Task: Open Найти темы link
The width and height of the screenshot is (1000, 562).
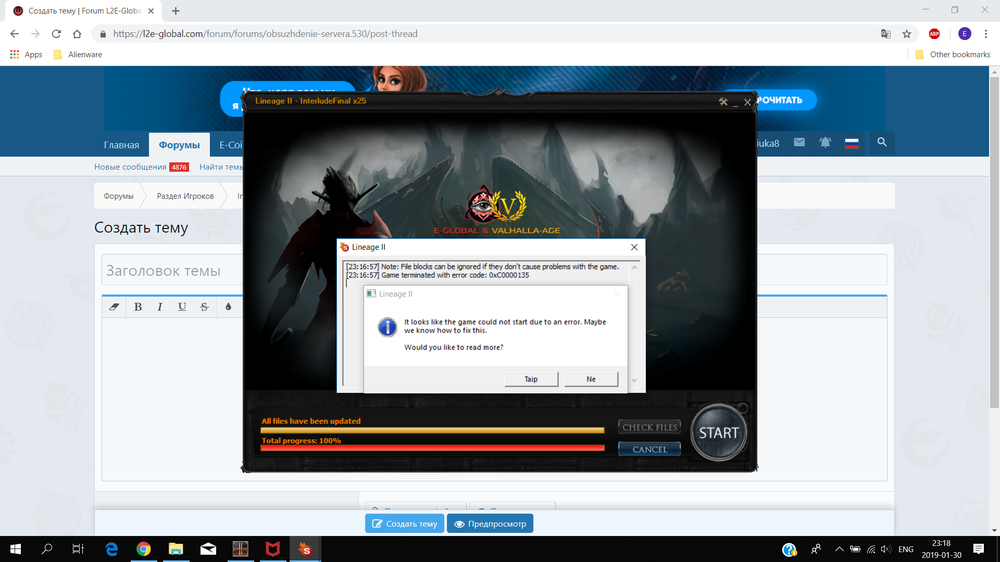Action: [221, 167]
